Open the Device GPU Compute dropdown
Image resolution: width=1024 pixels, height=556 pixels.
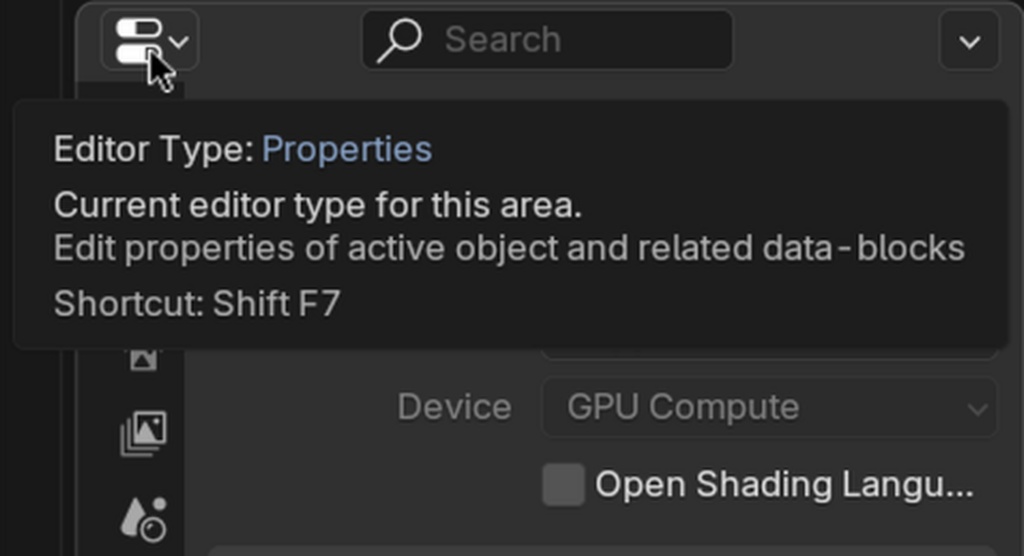point(760,408)
